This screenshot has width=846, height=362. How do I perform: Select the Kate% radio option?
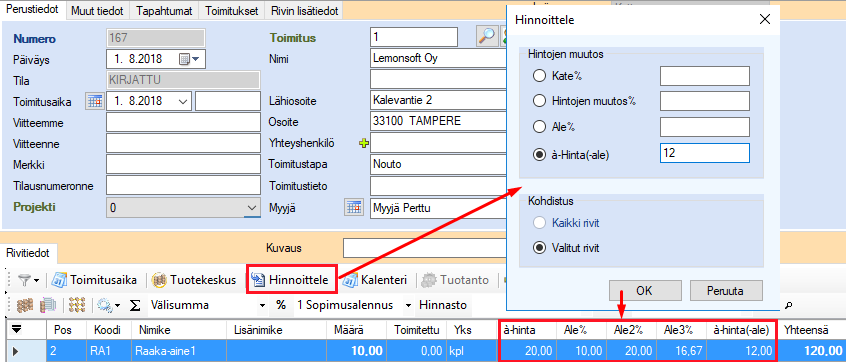click(x=539, y=76)
